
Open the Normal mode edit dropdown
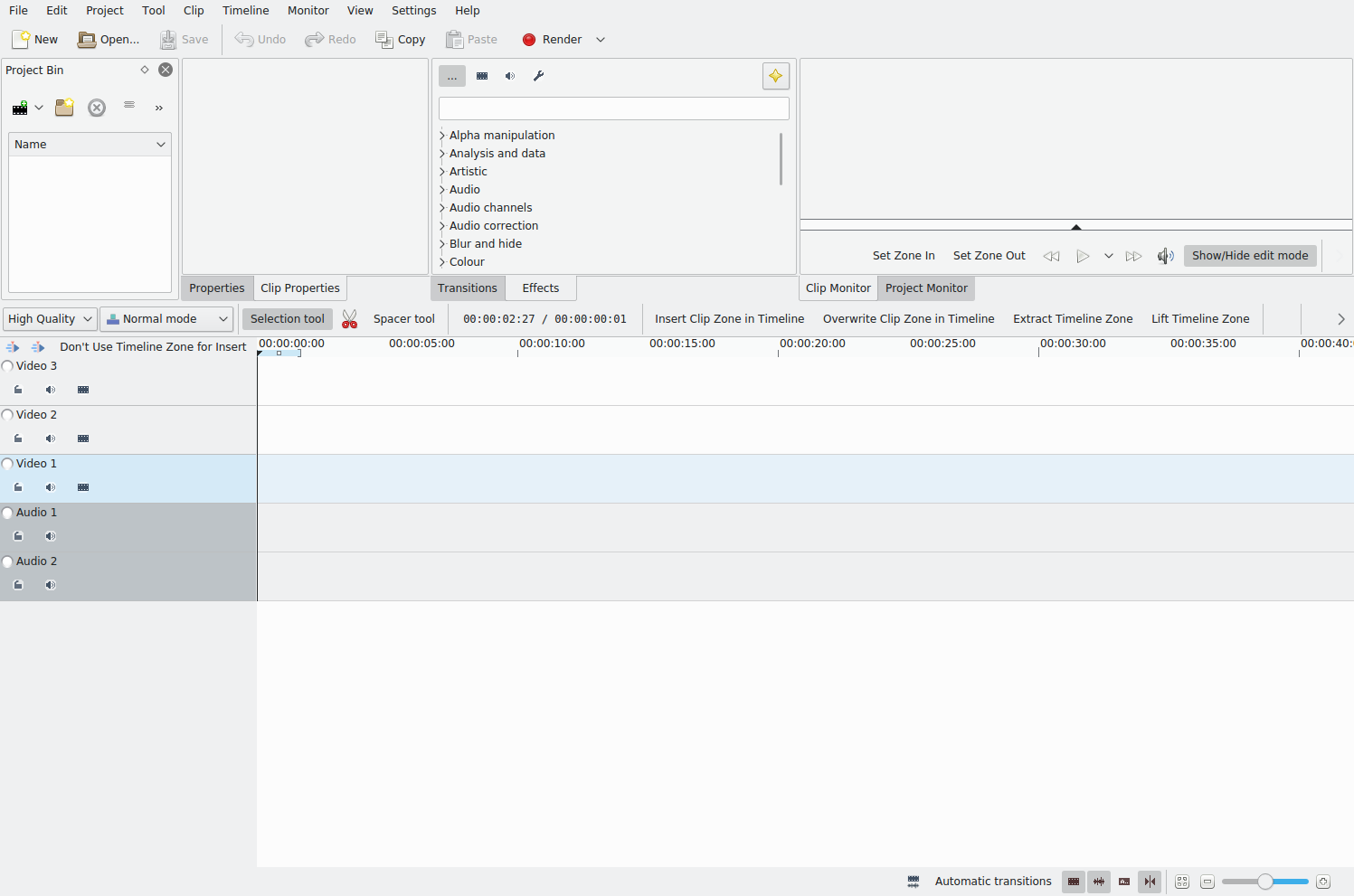pyautogui.click(x=166, y=319)
